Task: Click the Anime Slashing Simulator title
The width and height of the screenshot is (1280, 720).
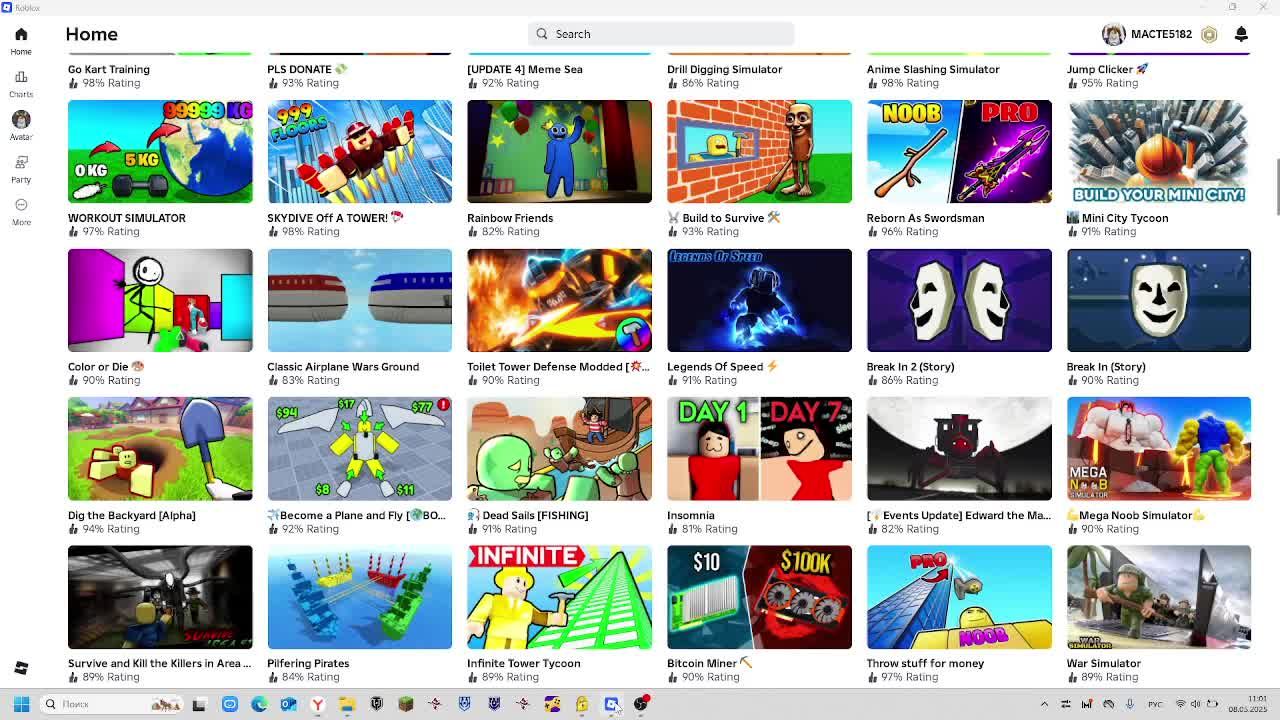Action: tap(933, 69)
